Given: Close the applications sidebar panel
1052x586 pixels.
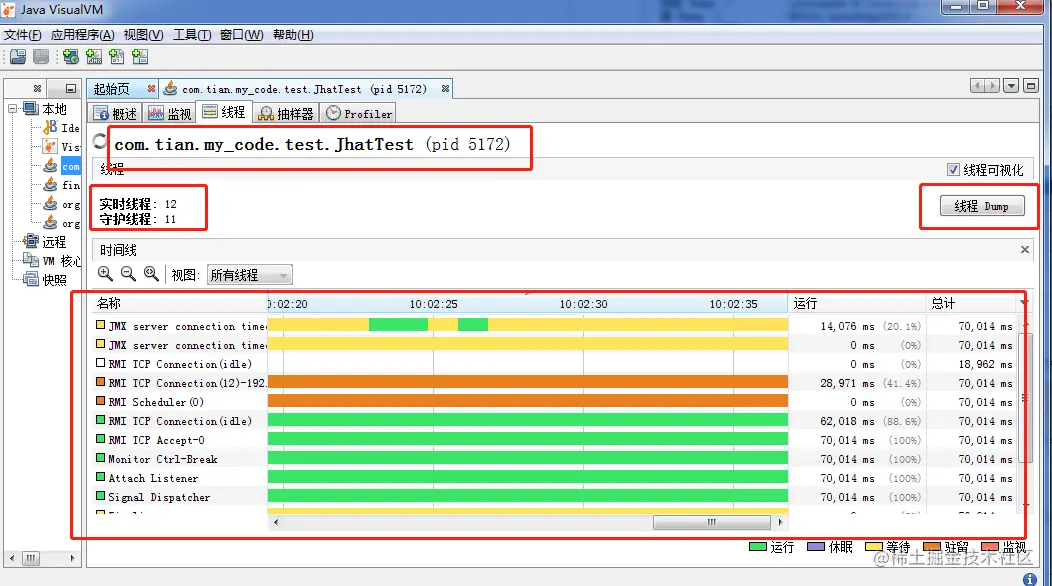Looking at the screenshot, I should point(38,89).
